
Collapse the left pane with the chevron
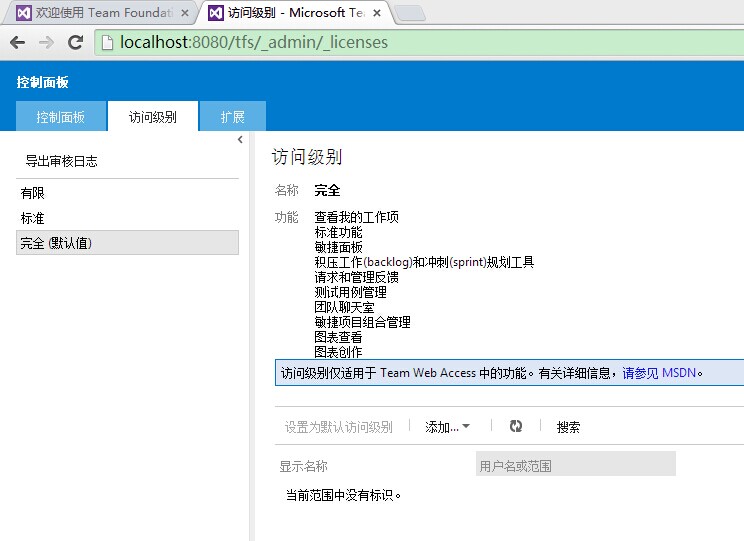pyautogui.click(x=240, y=140)
